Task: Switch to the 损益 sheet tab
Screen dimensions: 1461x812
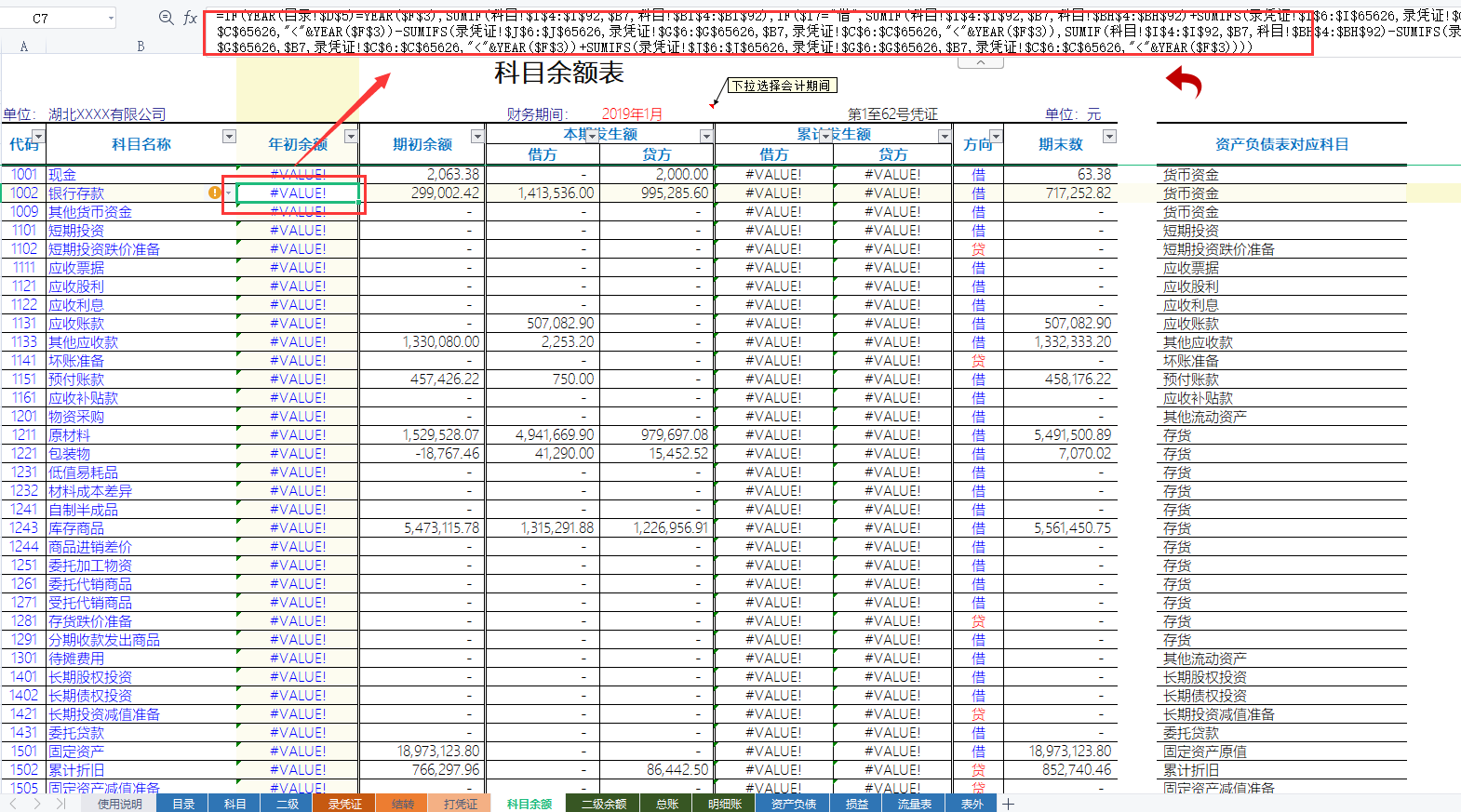Action: [857, 804]
